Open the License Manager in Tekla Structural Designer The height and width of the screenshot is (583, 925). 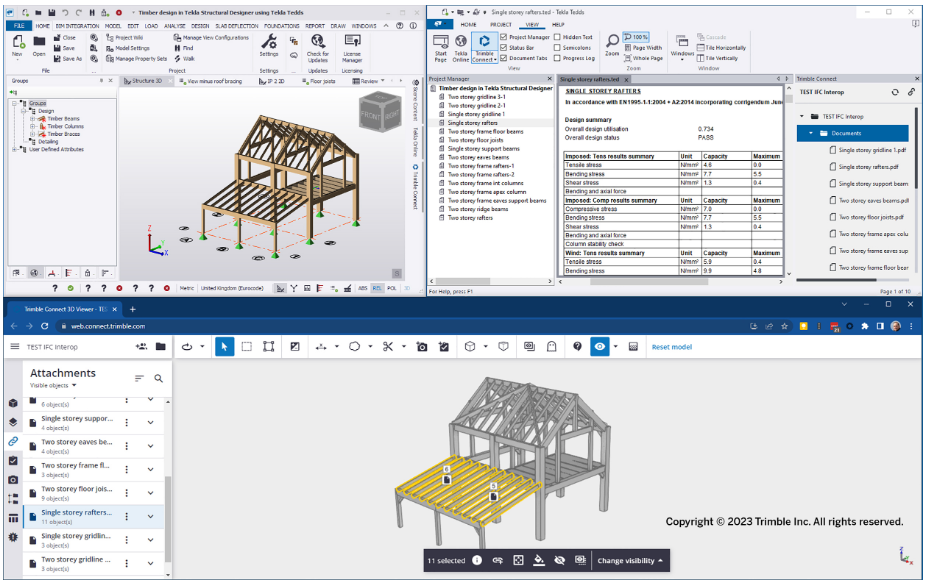point(352,46)
